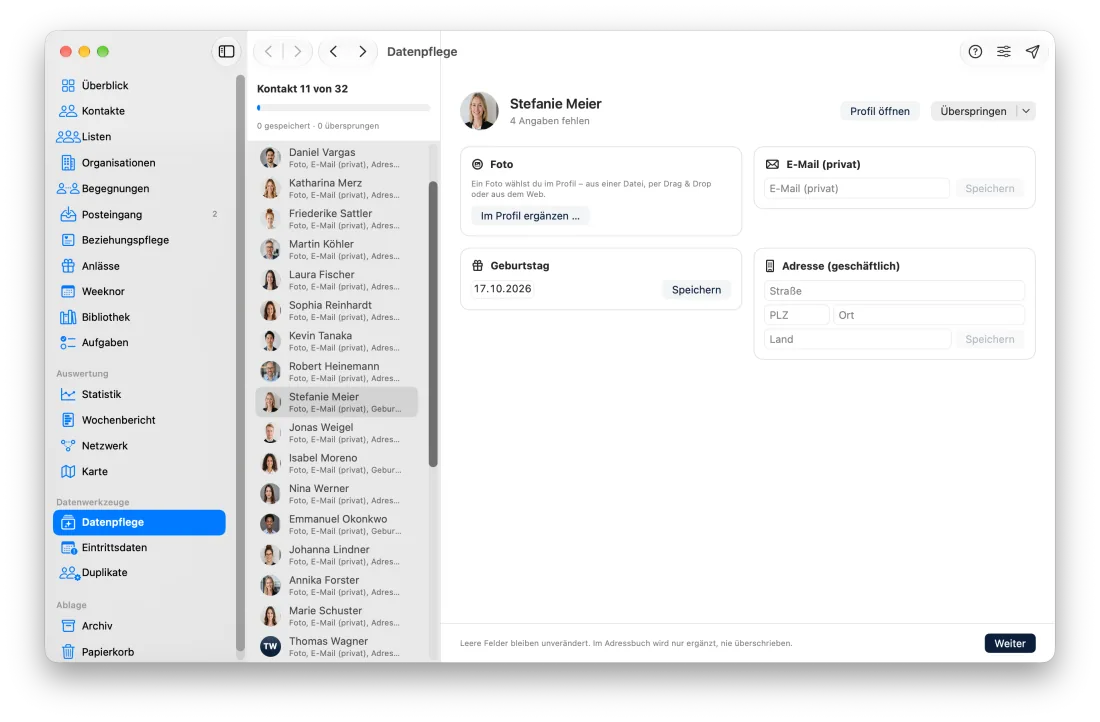Click the Netzwerk nodes icon
The image size is (1100, 722).
(x=68, y=446)
